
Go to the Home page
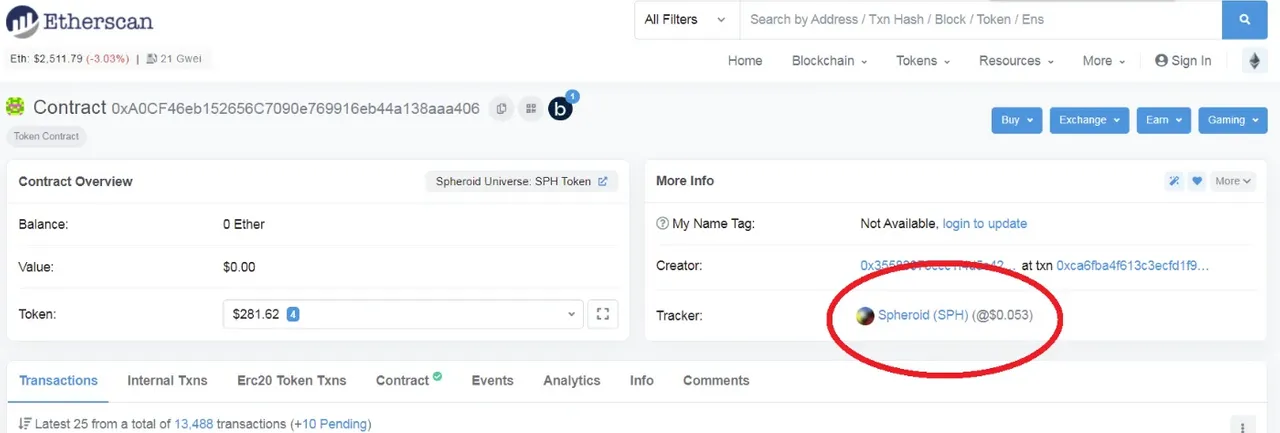(x=745, y=61)
